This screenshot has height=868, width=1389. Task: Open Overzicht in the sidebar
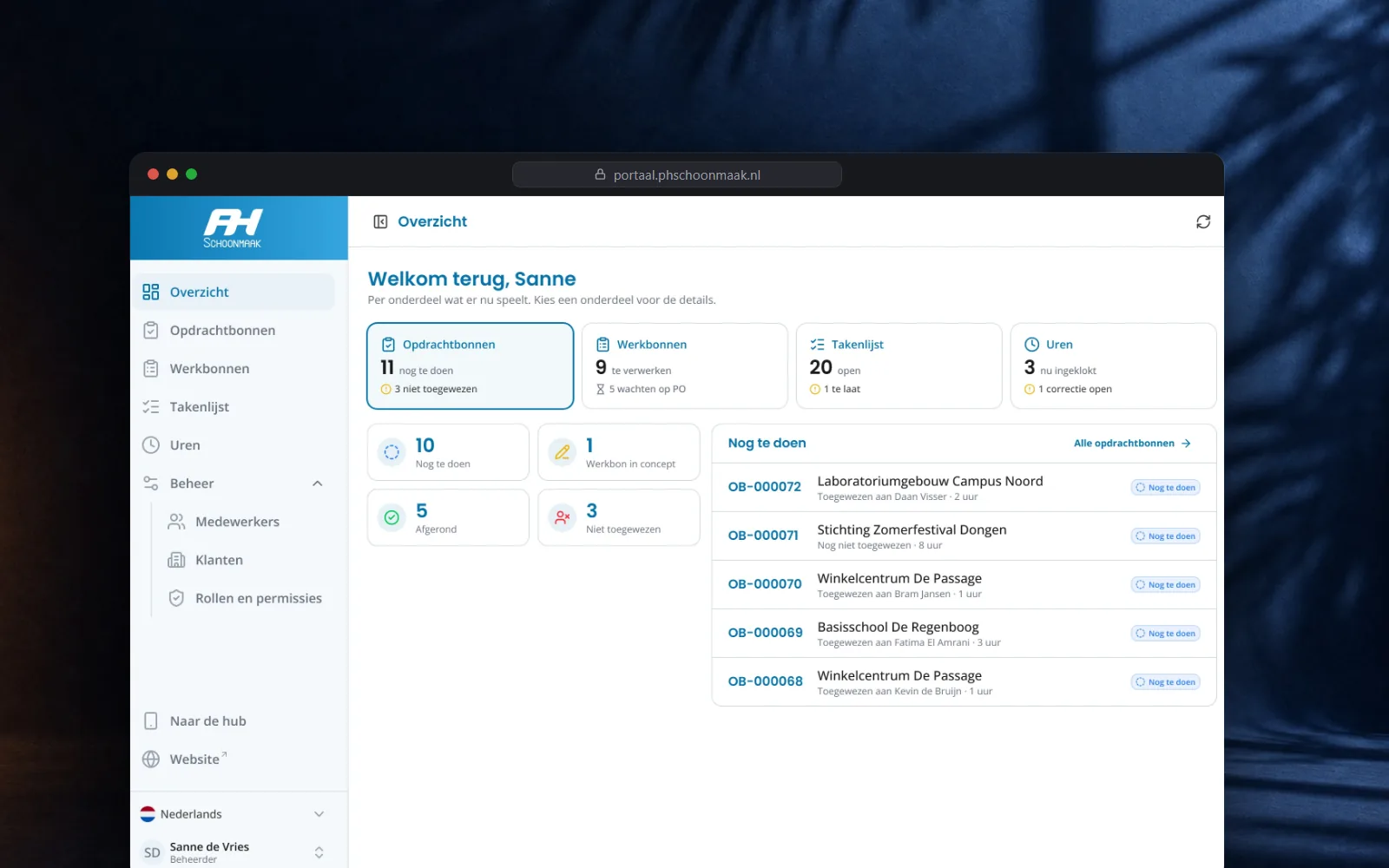click(233, 292)
